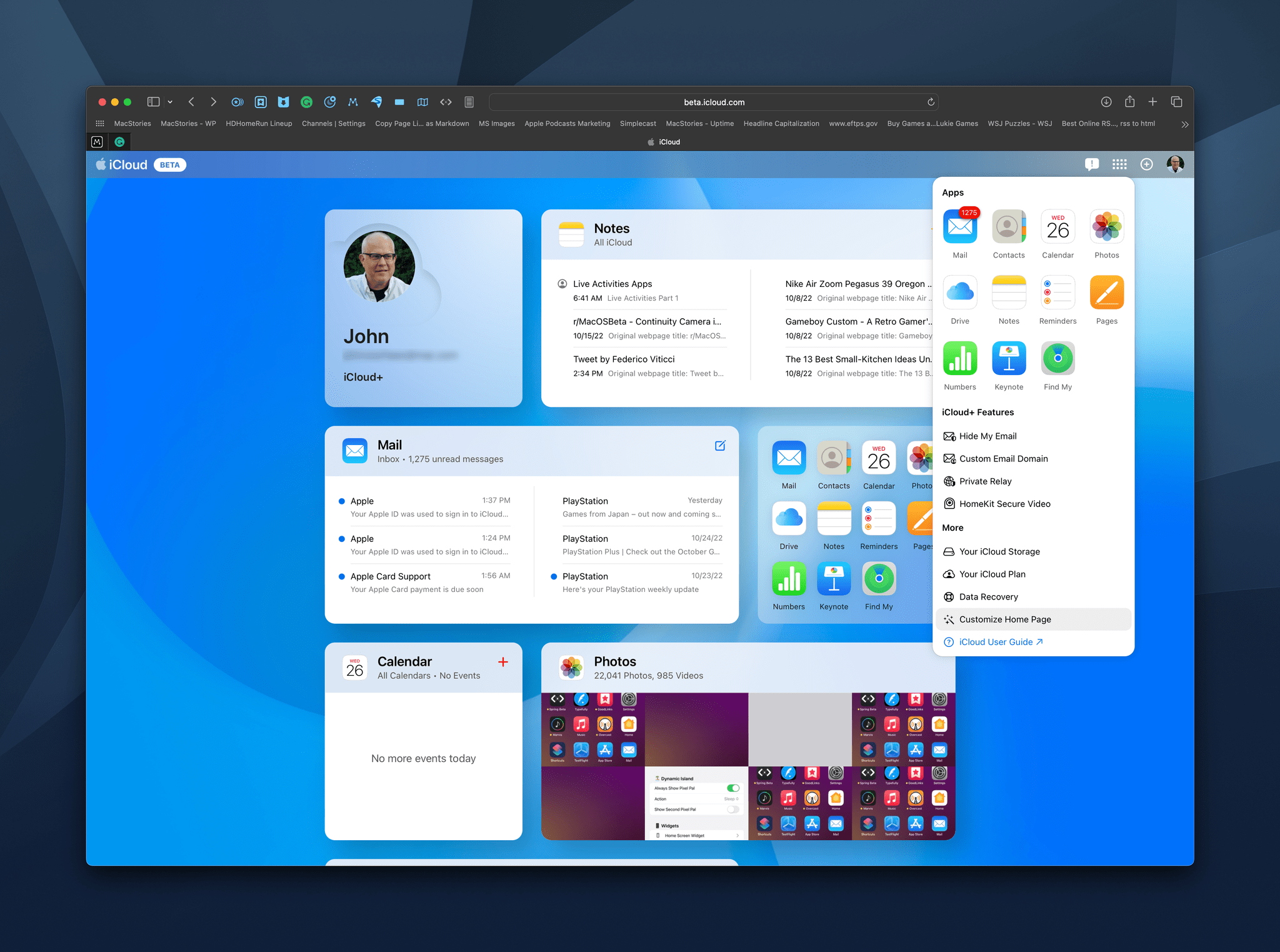
Task: Click the compose Mail button
Action: tap(720, 445)
